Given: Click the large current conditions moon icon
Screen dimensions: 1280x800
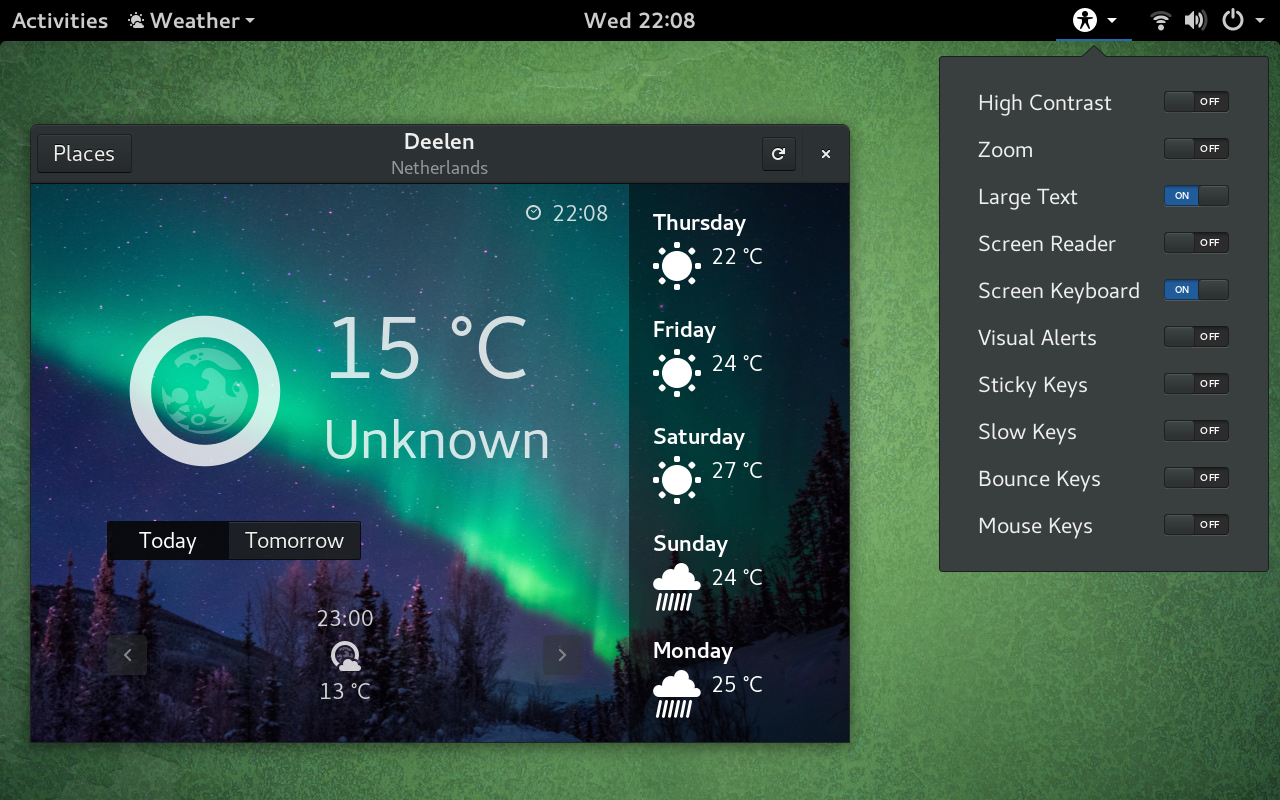Looking at the screenshot, I should tap(205, 391).
